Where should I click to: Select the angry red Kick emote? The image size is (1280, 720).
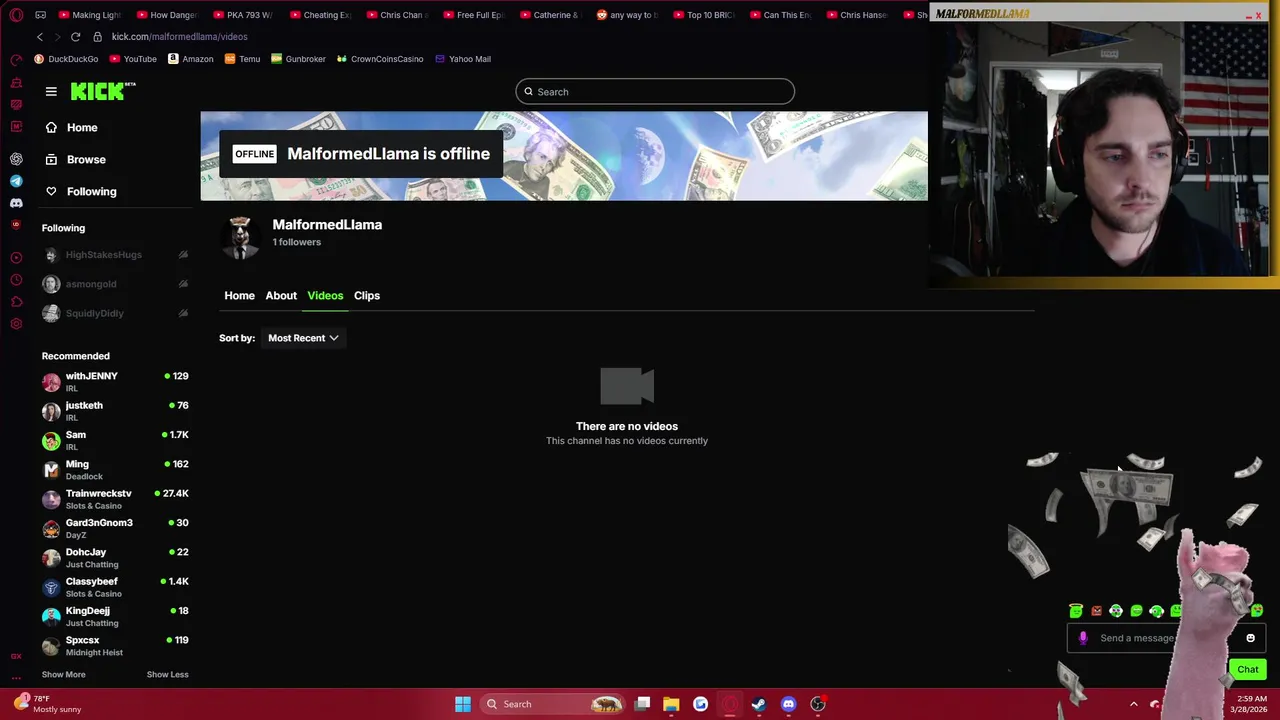(1096, 611)
